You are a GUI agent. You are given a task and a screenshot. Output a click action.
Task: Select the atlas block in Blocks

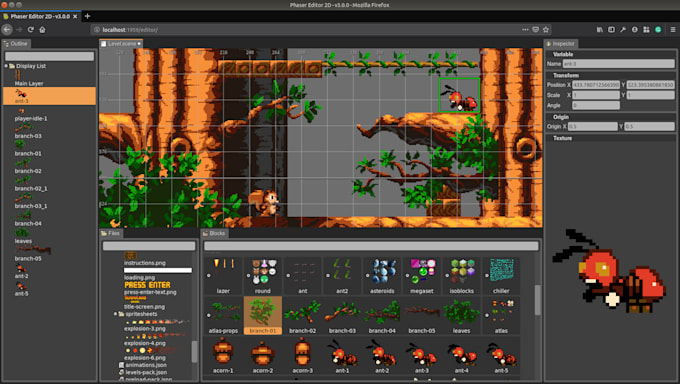point(501,315)
